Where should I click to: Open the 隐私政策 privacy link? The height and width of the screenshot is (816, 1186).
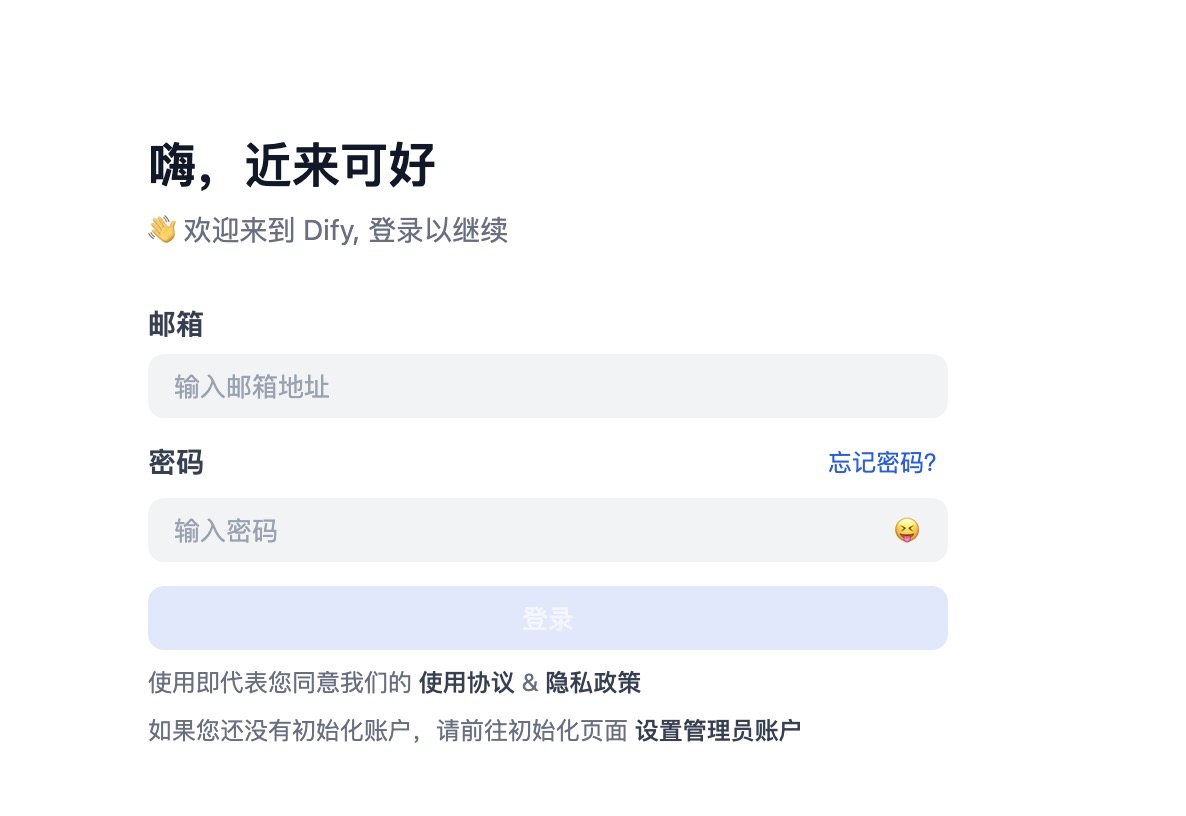coord(593,683)
